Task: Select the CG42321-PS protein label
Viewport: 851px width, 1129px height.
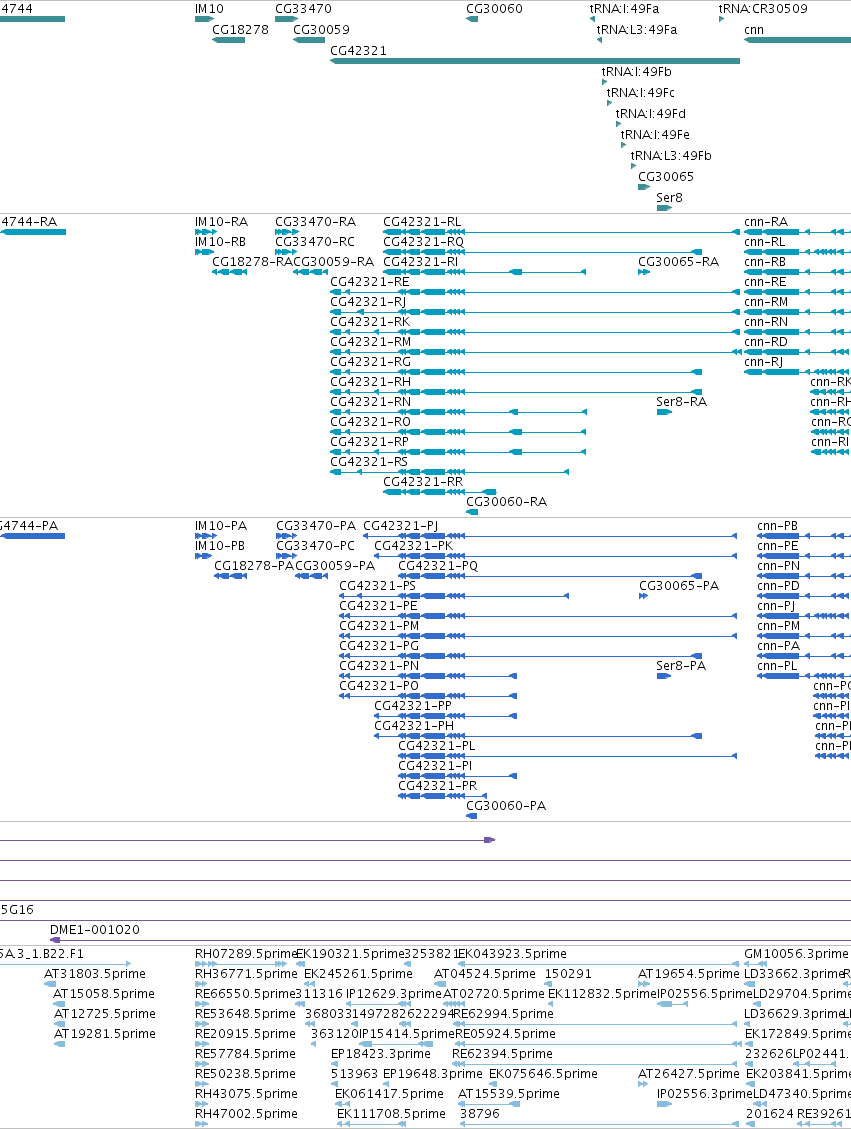Action: 378,586
